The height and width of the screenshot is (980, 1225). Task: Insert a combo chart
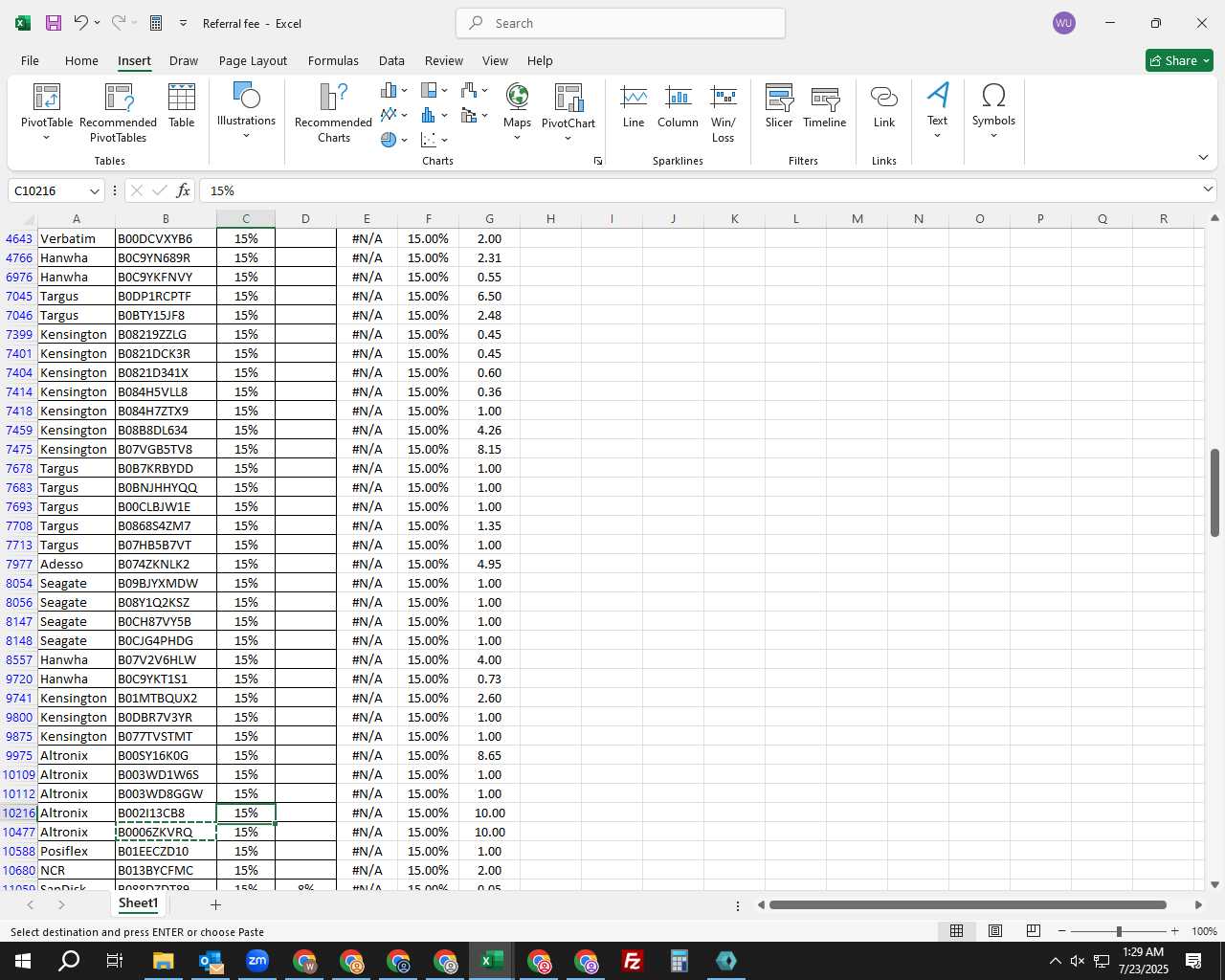(474, 115)
